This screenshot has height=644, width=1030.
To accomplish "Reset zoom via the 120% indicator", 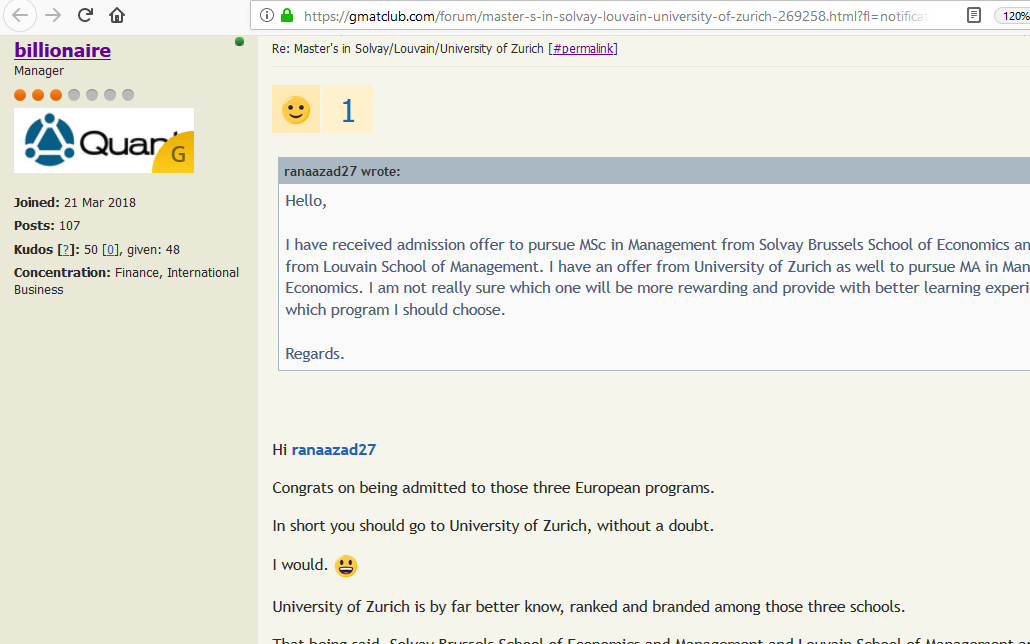I will [x=1011, y=15].
